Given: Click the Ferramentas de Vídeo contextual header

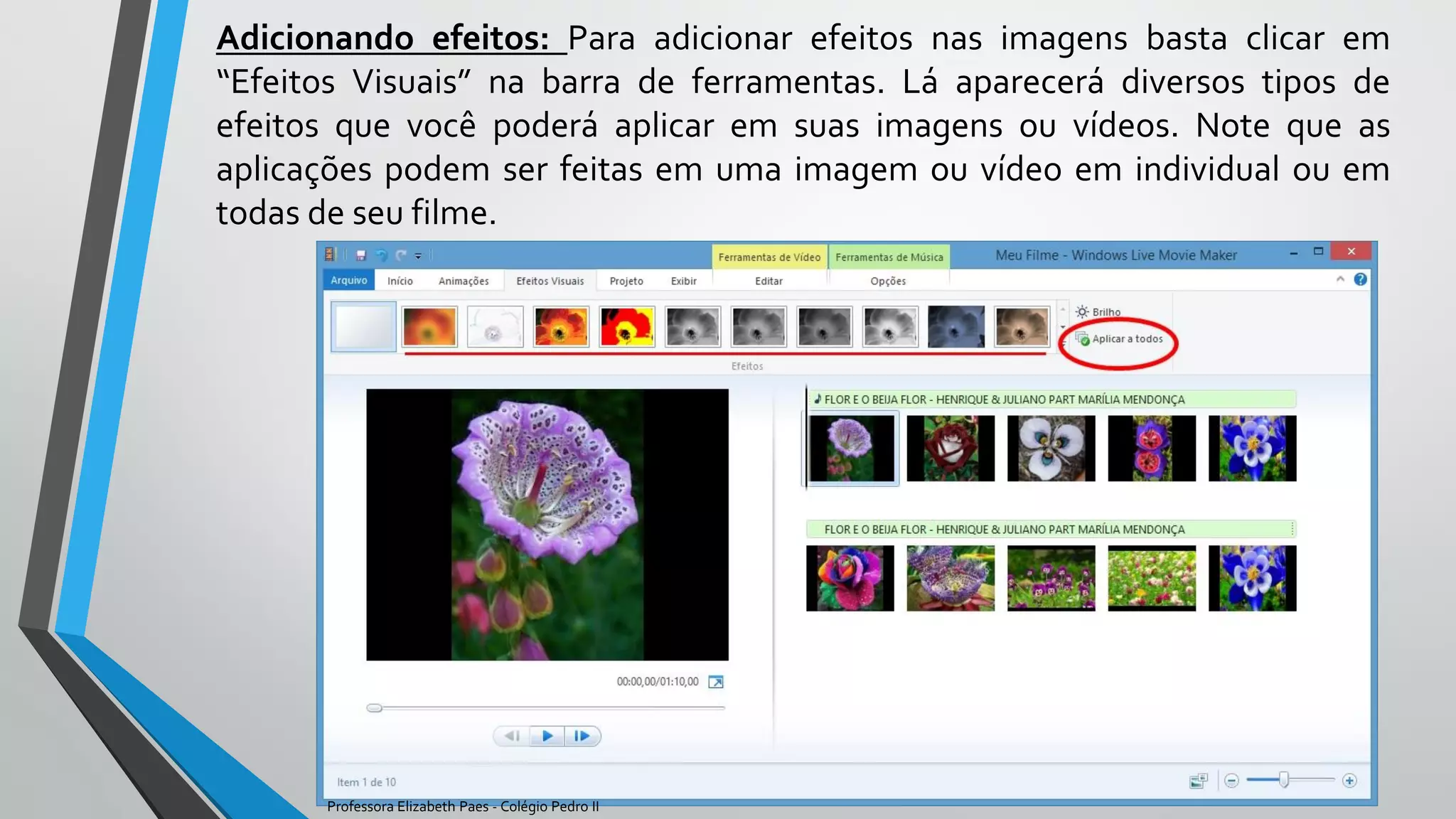Looking at the screenshot, I should tap(769, 257).
